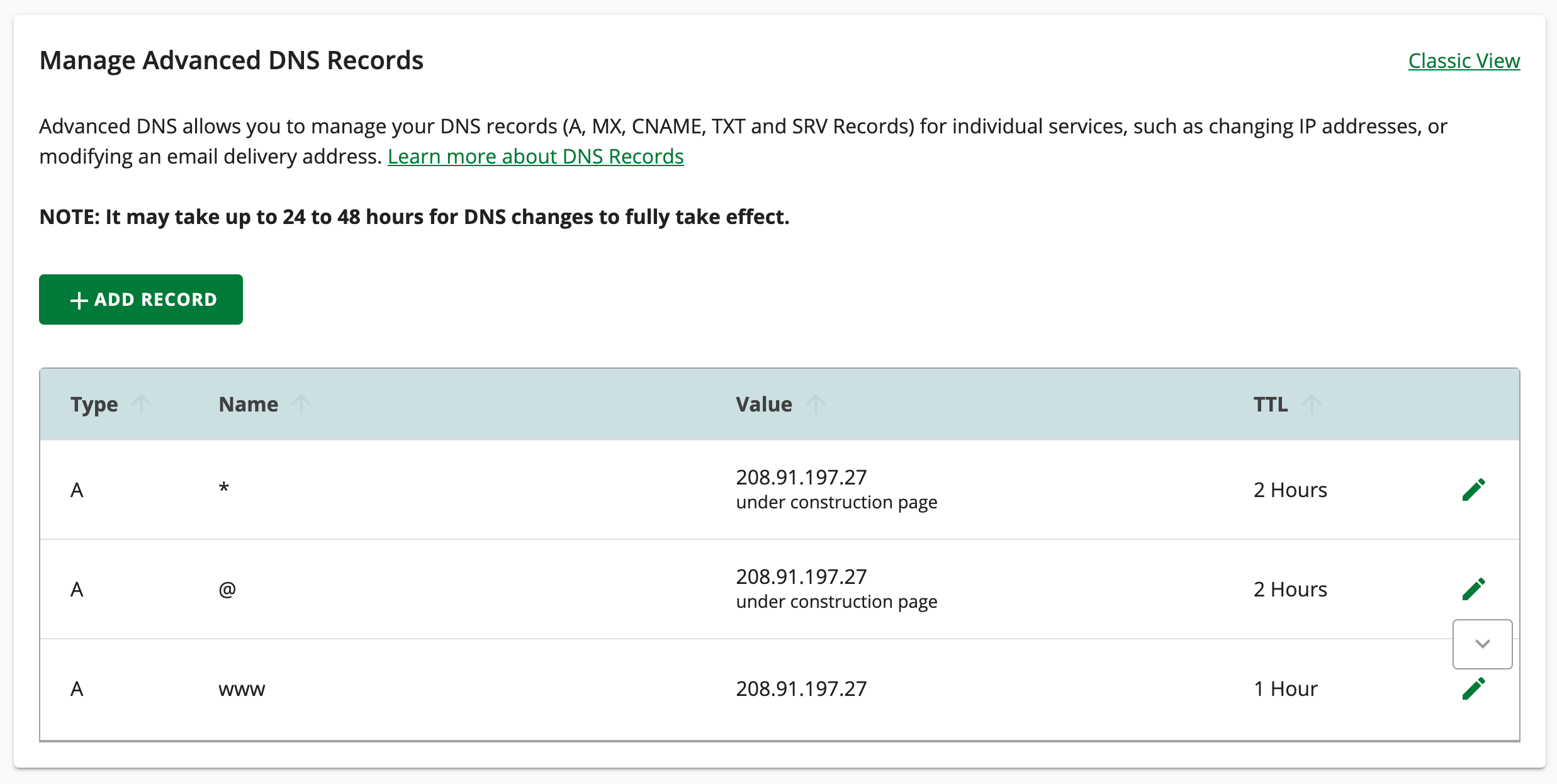Viewport: 1557px width, 784px height.
Task: Select the www name cell
Action: pyautogui.click(x=242, y=689)
